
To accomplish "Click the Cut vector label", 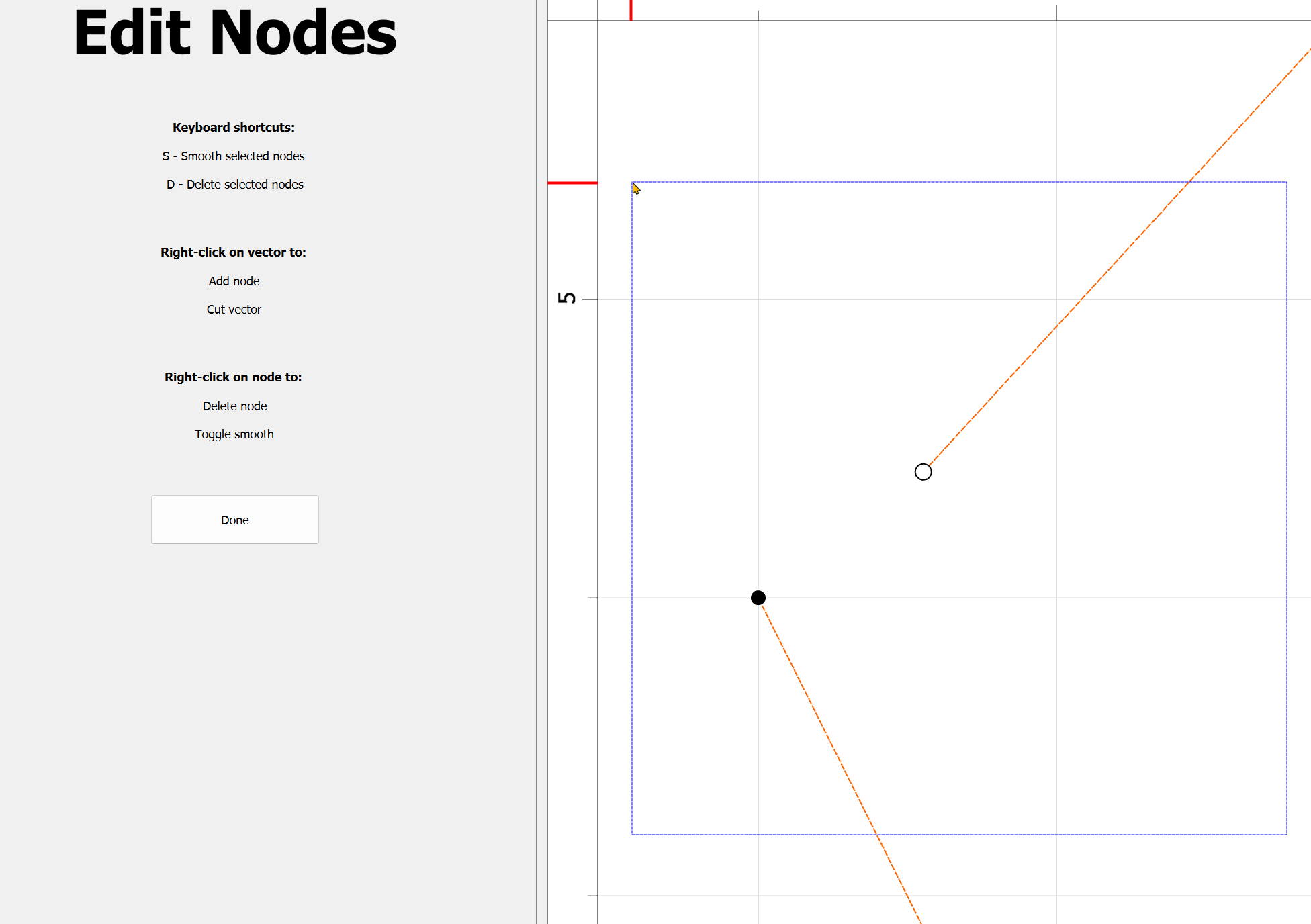I will point(234,310).
